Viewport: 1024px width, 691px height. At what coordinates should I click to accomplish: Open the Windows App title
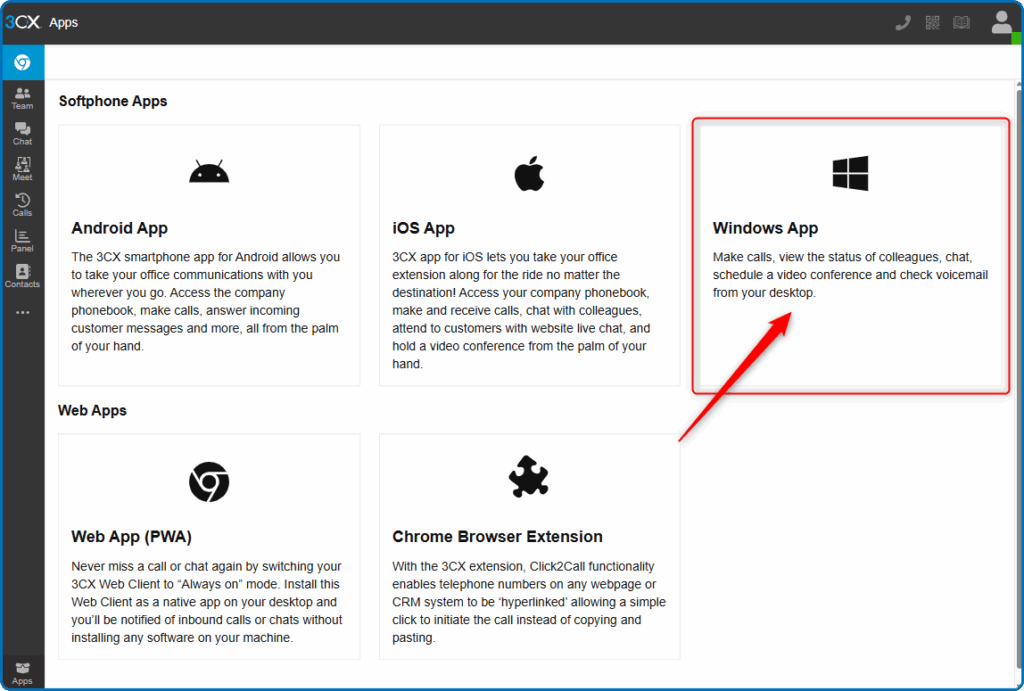point(765,228)
